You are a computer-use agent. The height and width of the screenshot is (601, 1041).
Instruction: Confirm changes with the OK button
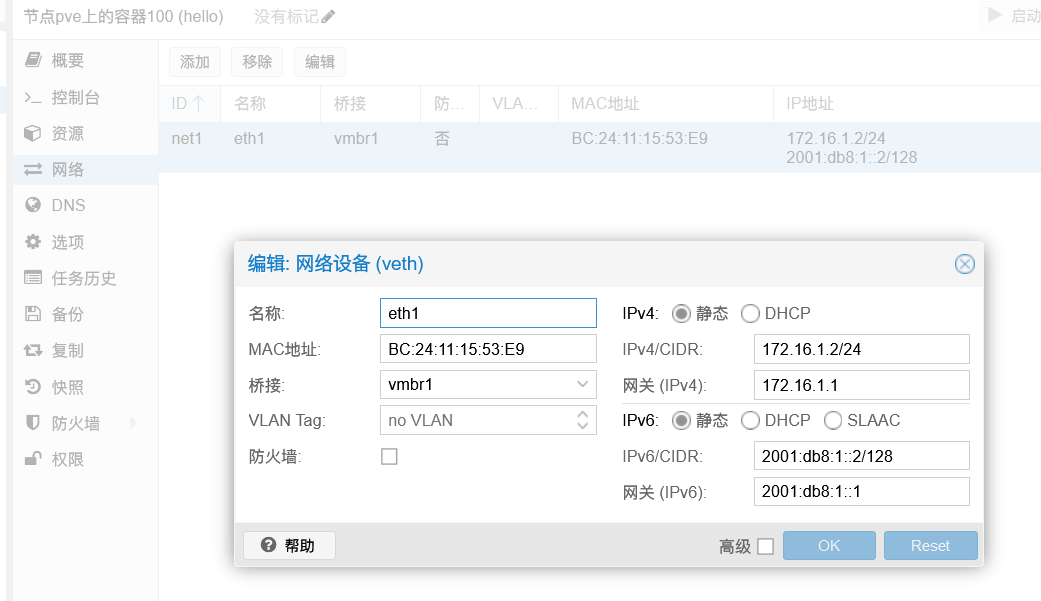(x=828, y=545)
